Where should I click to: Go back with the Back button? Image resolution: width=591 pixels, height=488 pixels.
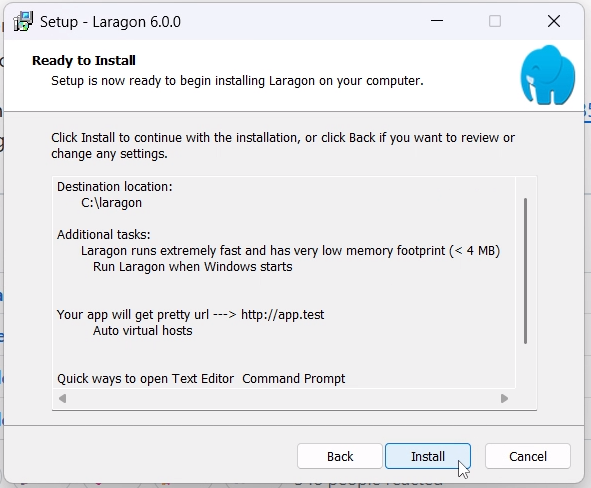point(340,456)
